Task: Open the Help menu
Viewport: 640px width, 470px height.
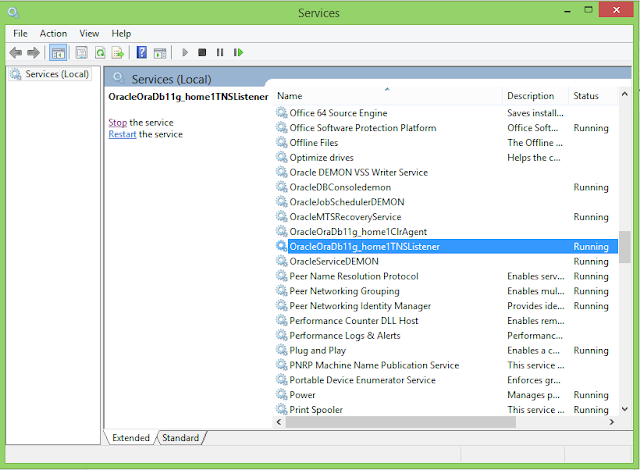Action: (121, 33)
